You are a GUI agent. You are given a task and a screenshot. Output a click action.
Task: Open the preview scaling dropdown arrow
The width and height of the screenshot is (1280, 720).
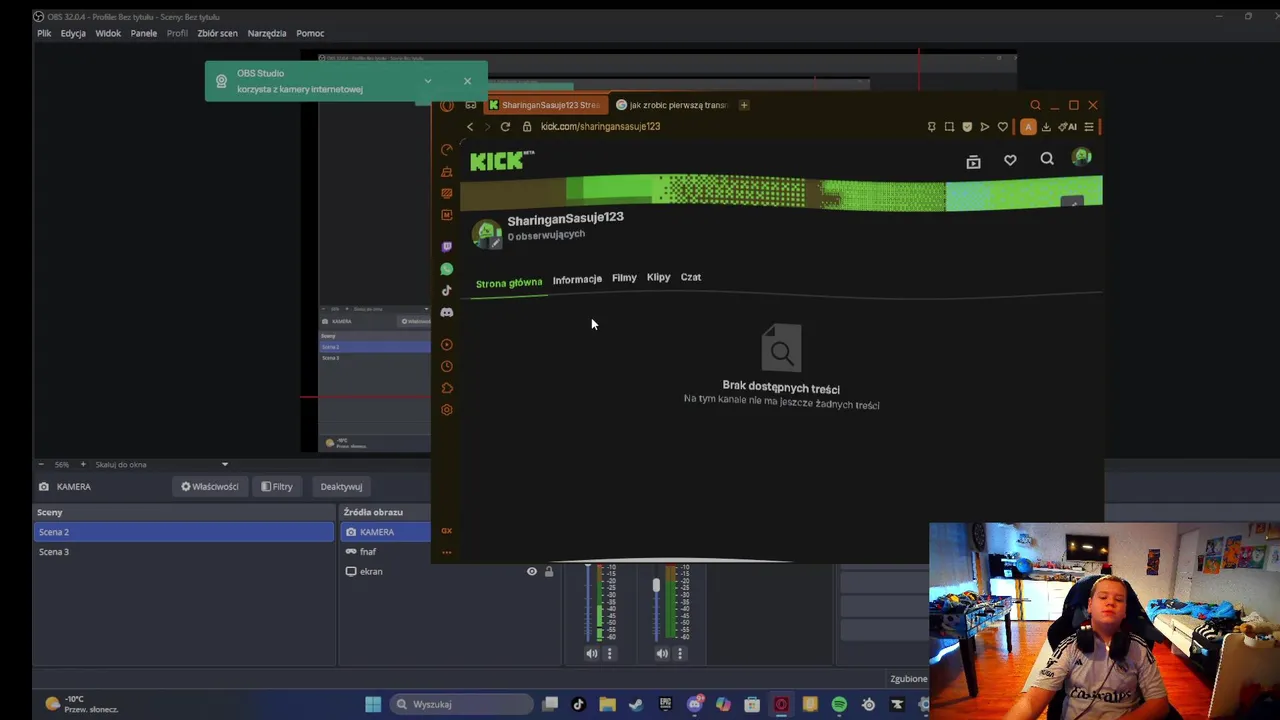(x=225, y=464)
